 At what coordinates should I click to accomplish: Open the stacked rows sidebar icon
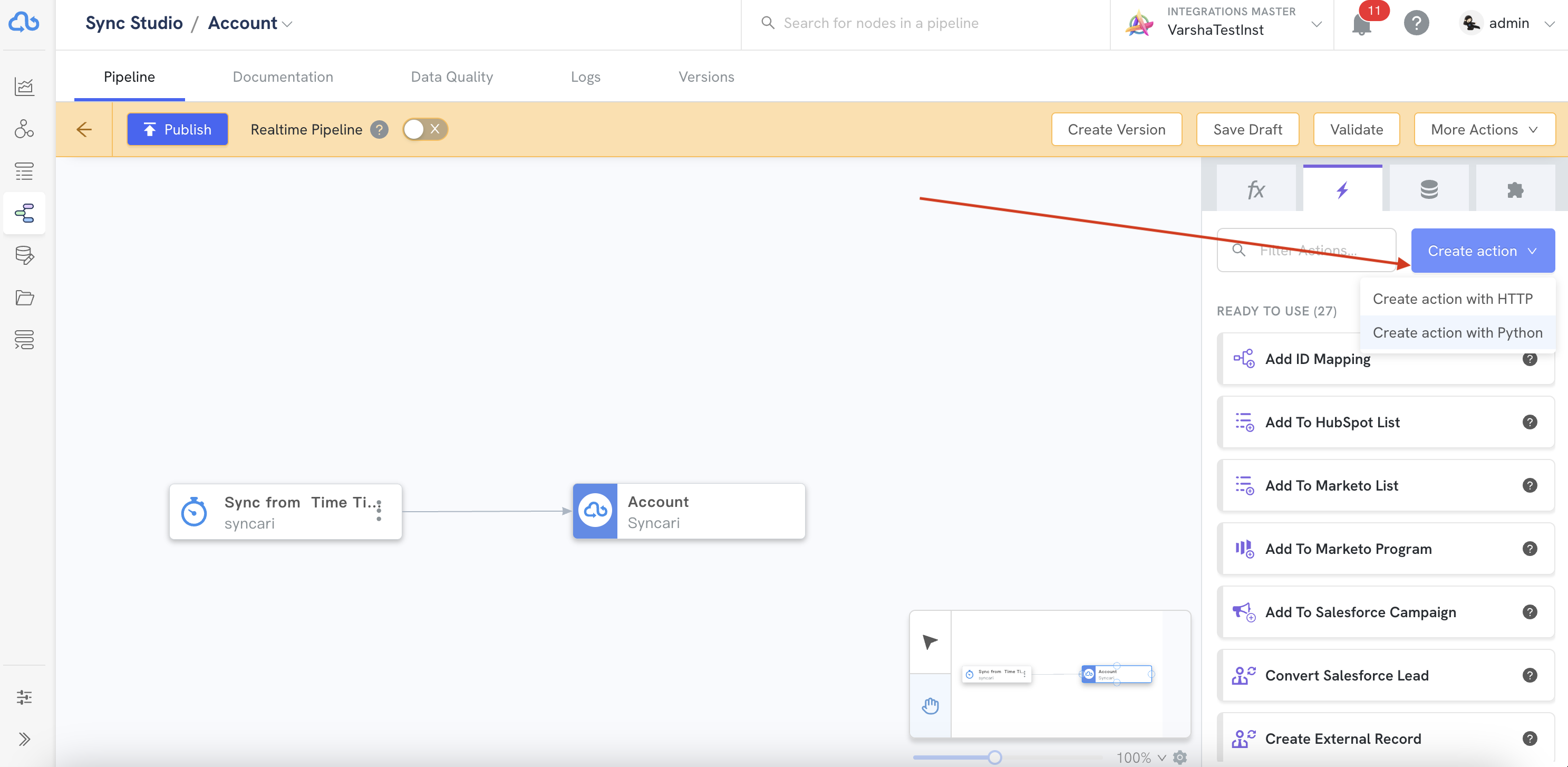point(24,339)
